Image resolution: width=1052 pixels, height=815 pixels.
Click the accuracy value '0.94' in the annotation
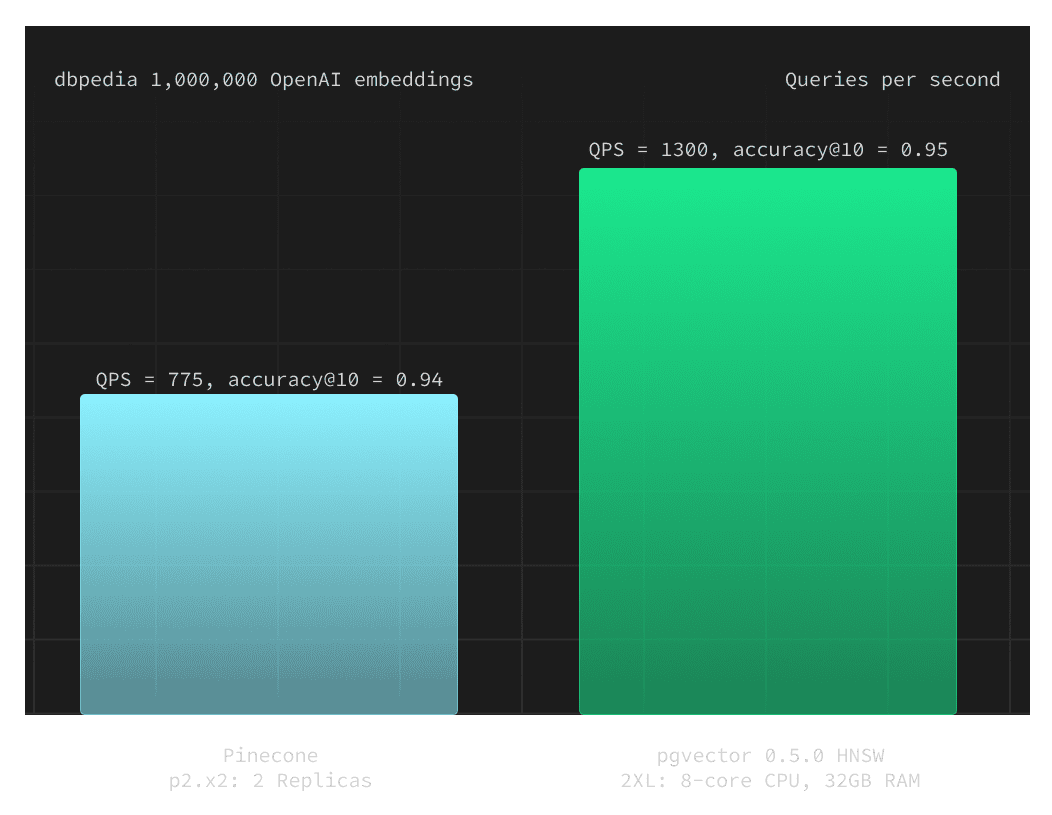click(x=425, y=379)
